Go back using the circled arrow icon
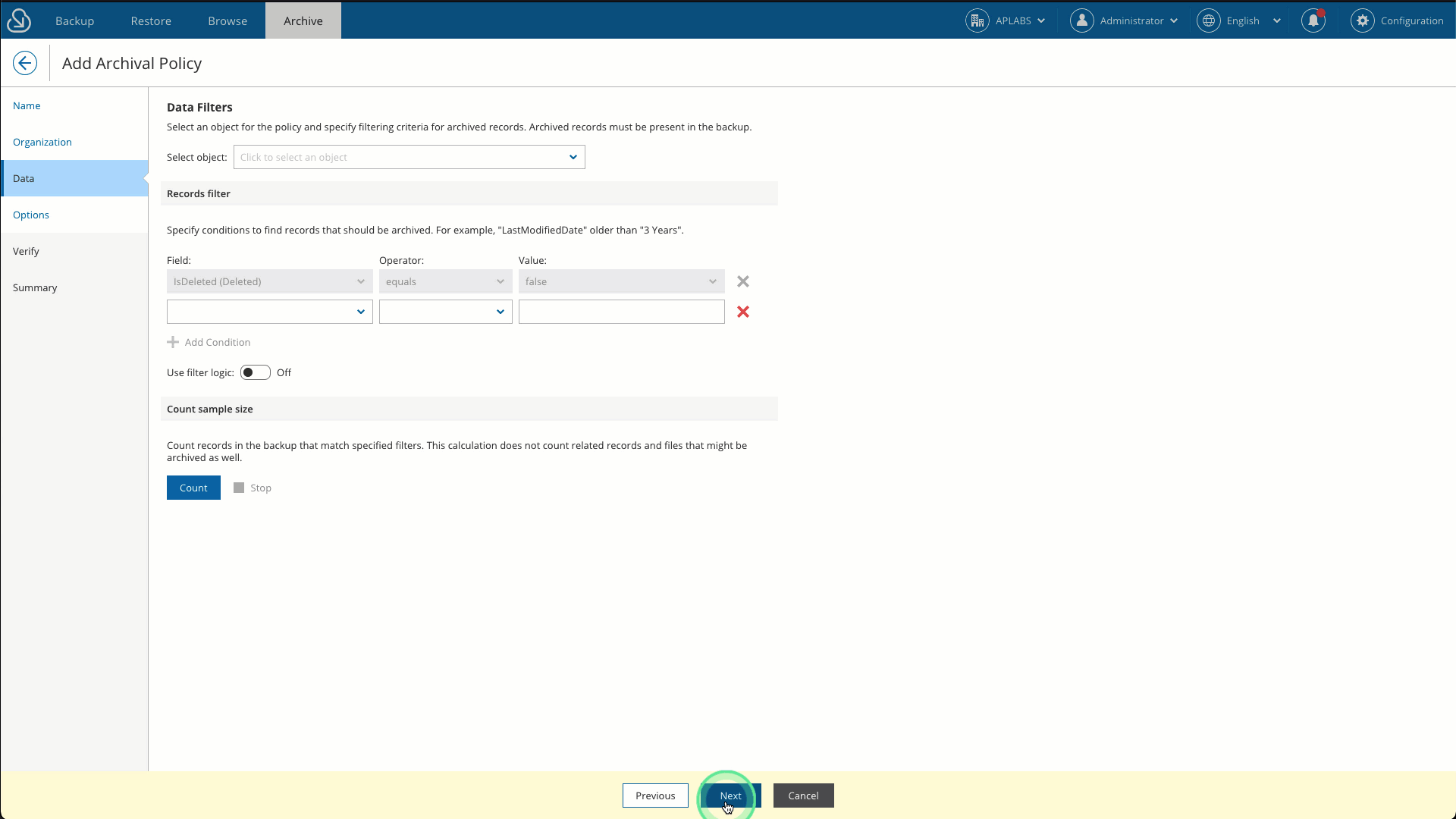Screen dimensions: 1456x819 [25, 63]
